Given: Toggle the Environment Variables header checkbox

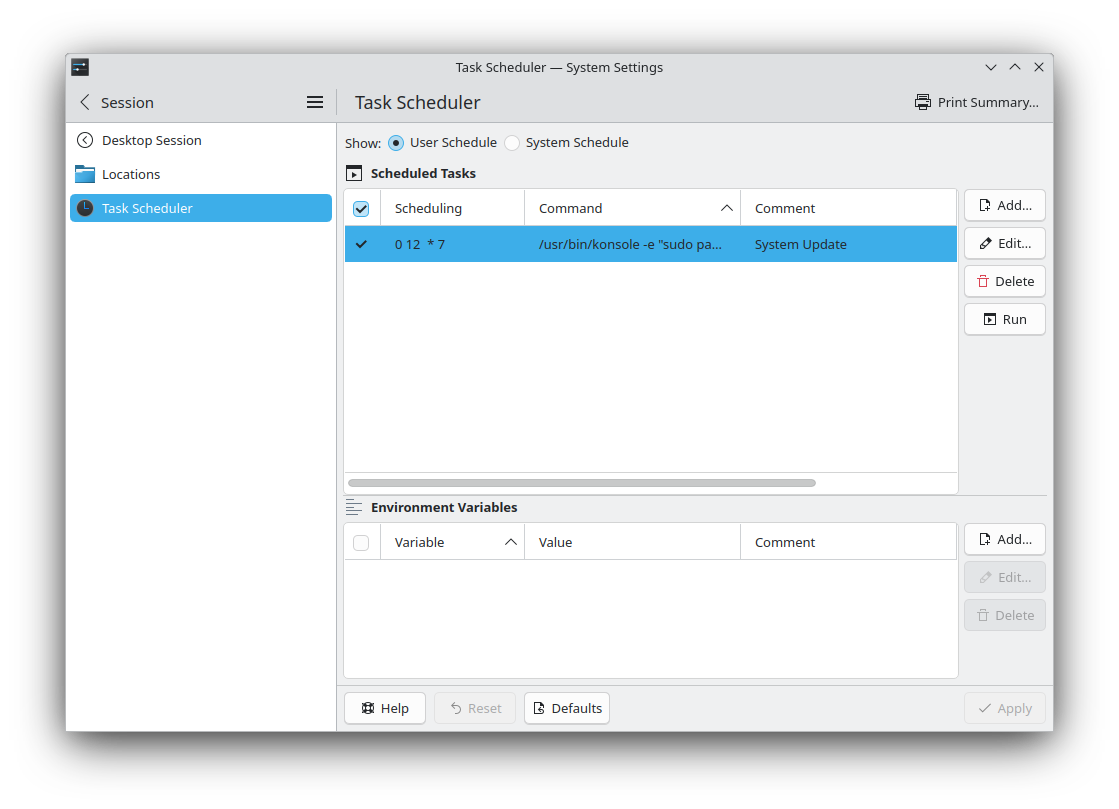Looking at the screenshot, I should [x=361, y=542].
